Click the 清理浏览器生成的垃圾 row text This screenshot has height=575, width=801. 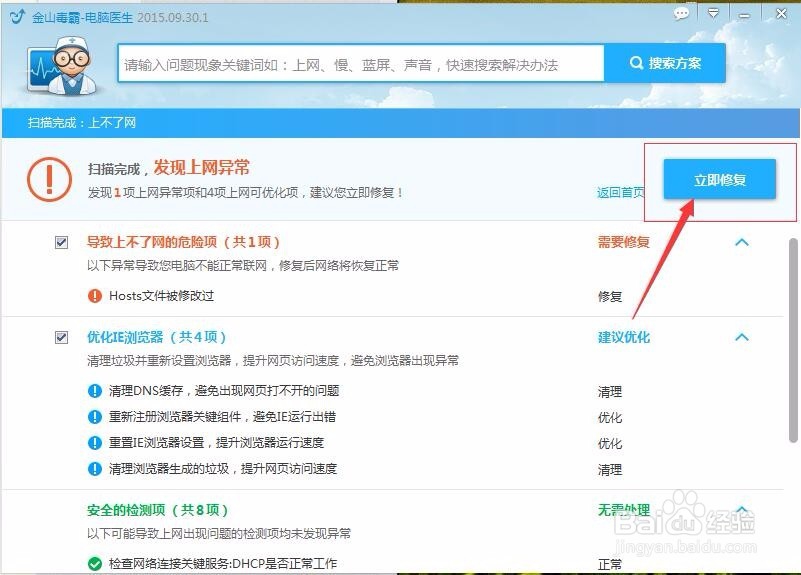(223, 469)
